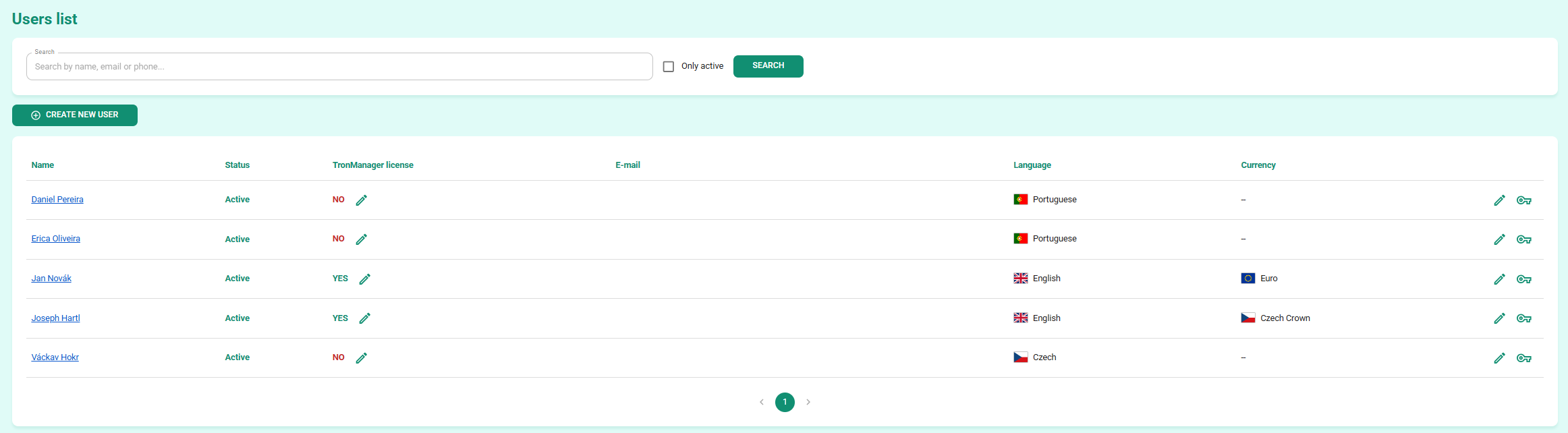The image size is (1568, 433).
Task: Click the UK flag in Jan Novák's row
Action: point(1021,279)
